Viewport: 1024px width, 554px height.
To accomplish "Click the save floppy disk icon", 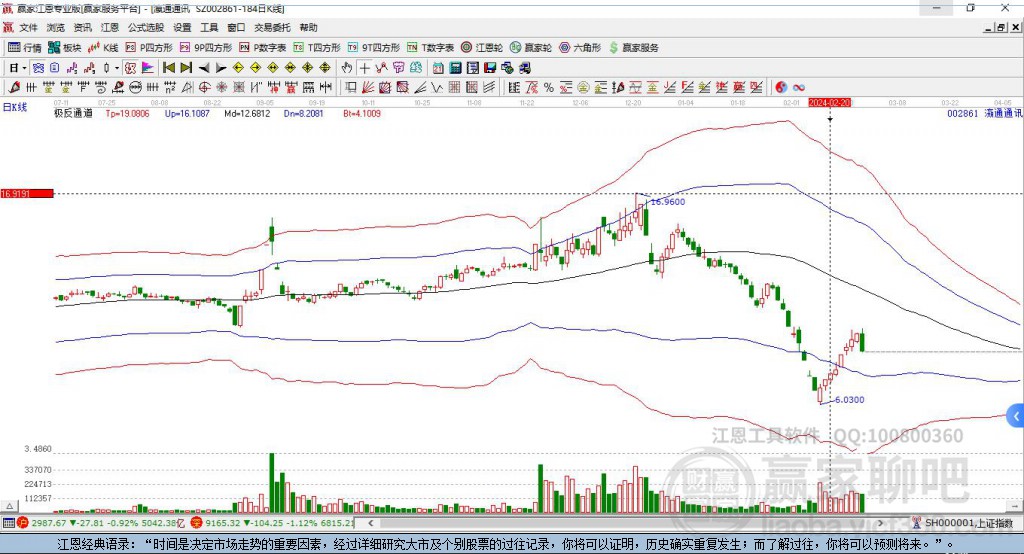I will [490, 68].
